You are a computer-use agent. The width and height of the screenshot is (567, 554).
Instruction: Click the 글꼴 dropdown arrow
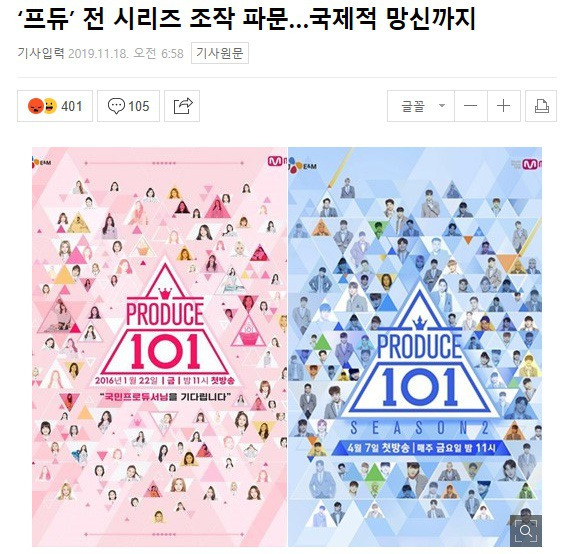point(442,106)
